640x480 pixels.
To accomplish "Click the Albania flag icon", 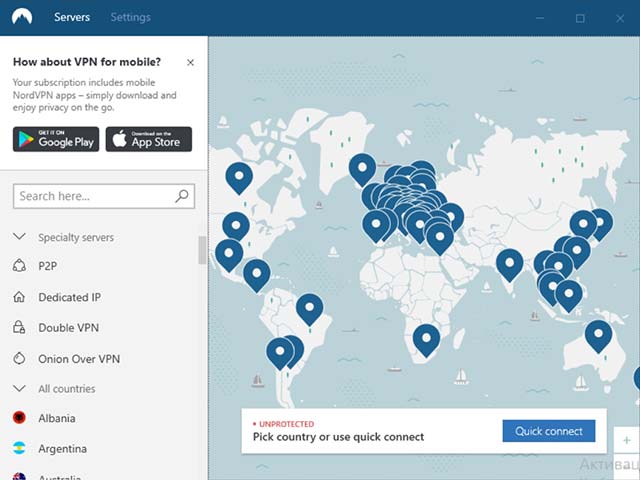I will click(19, 418).
